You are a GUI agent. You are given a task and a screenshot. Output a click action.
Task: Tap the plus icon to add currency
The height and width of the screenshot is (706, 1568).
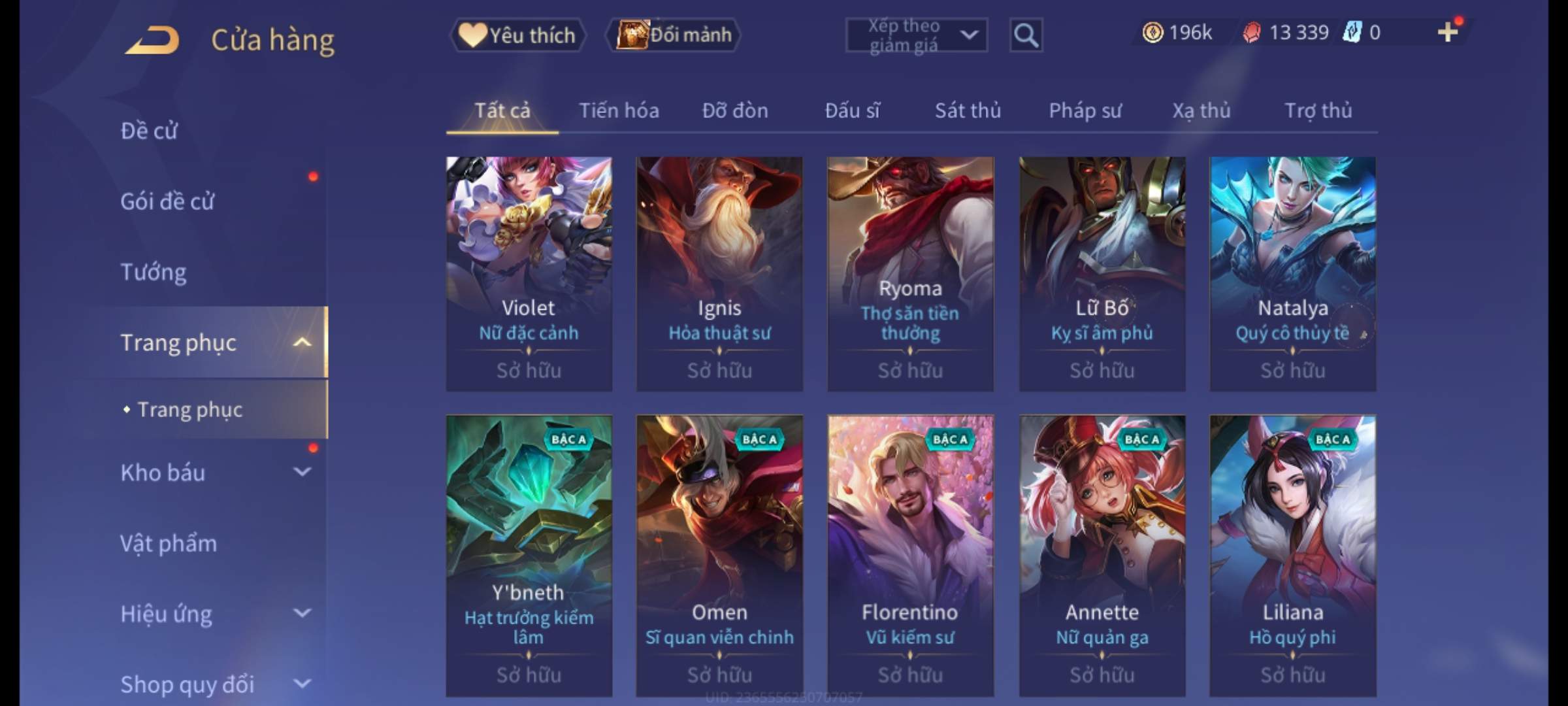point(1448,32)
